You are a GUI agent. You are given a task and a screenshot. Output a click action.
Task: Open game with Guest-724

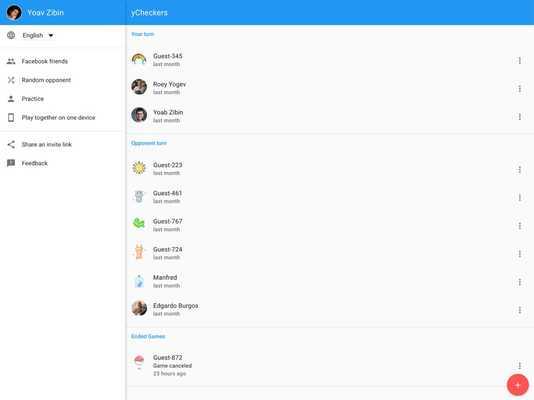tap(330, 253)
